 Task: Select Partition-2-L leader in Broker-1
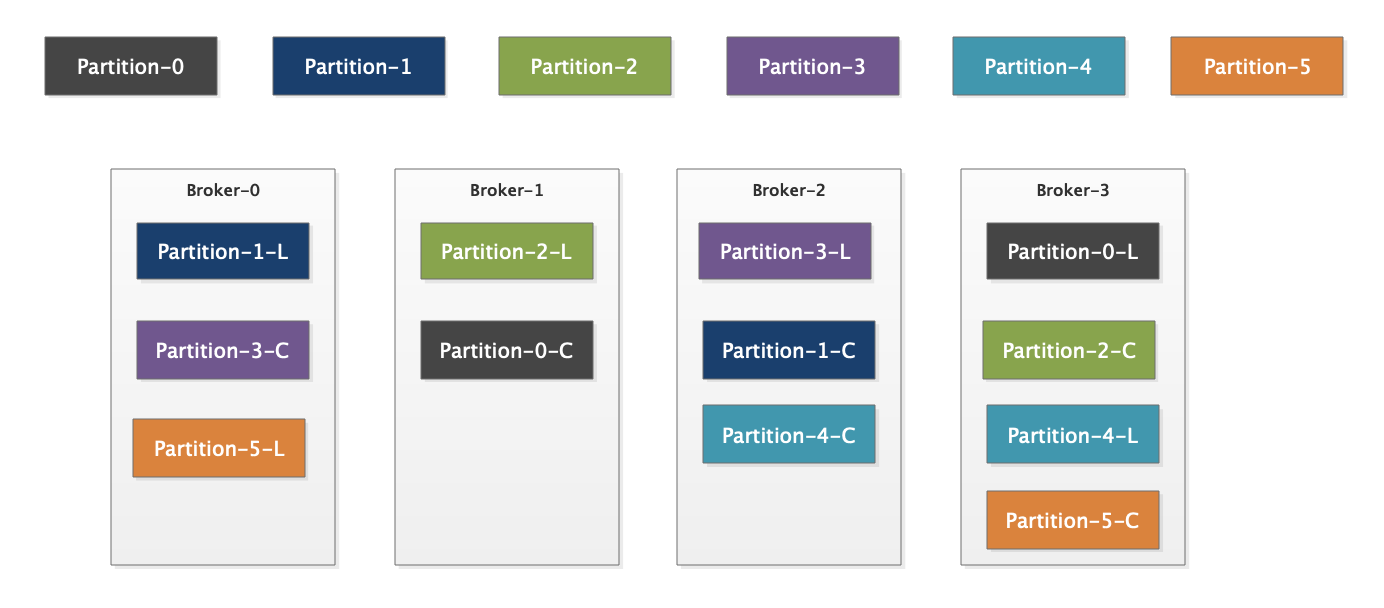tap(507, 251)
